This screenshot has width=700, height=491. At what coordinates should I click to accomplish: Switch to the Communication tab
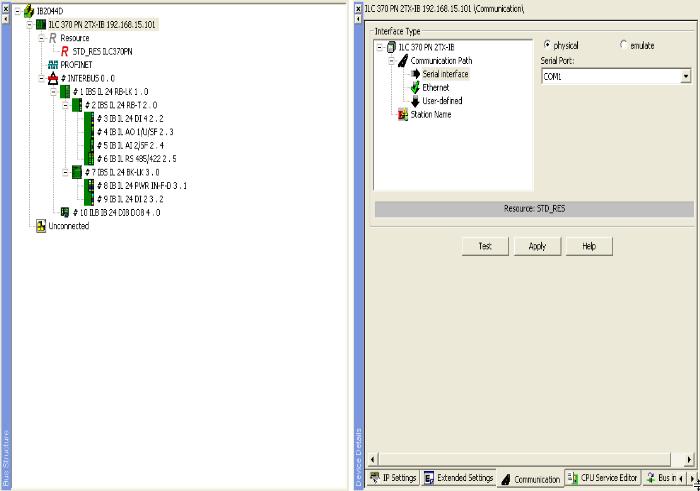pyautogui.click(x=531, y=479)
